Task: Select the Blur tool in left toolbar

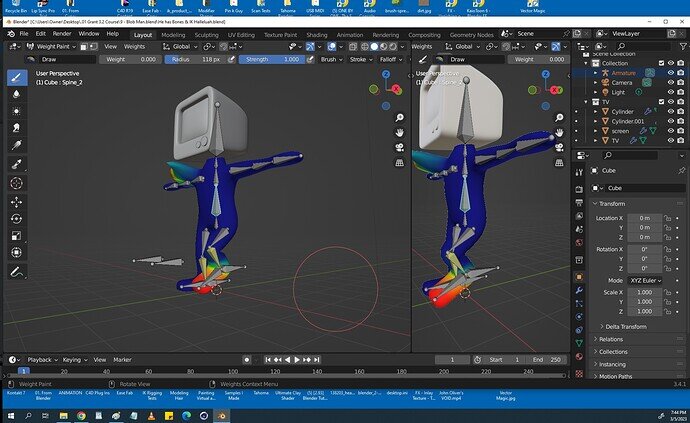Action: 17,94
